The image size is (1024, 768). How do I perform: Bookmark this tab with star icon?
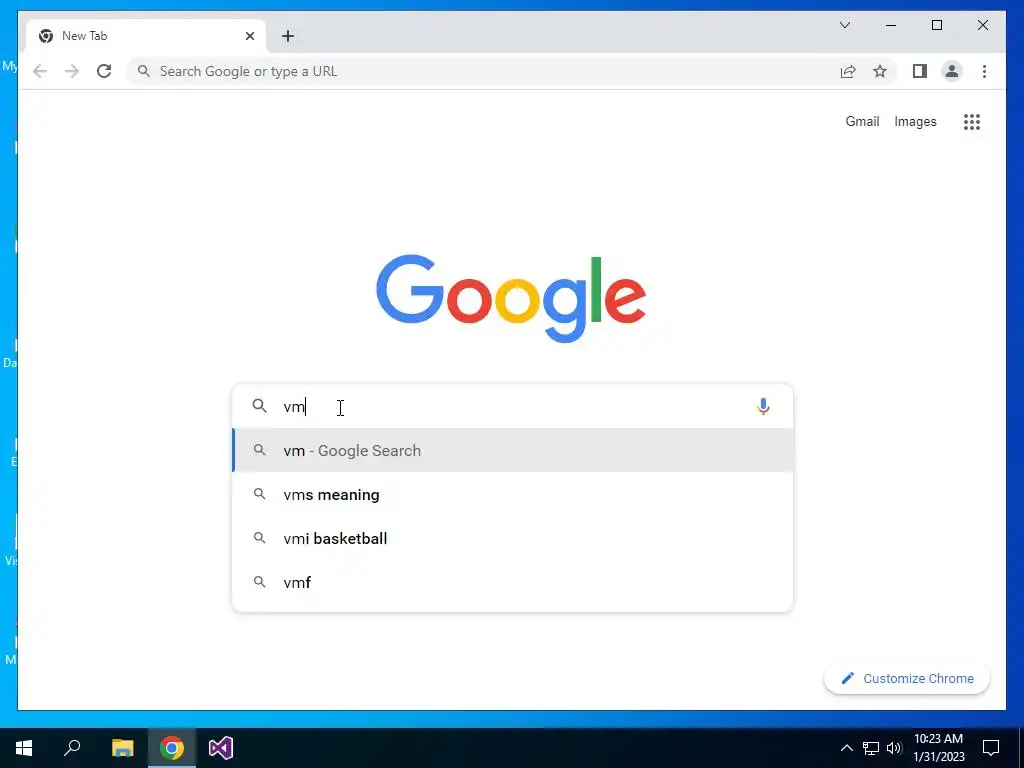click(x=880, y=71)
